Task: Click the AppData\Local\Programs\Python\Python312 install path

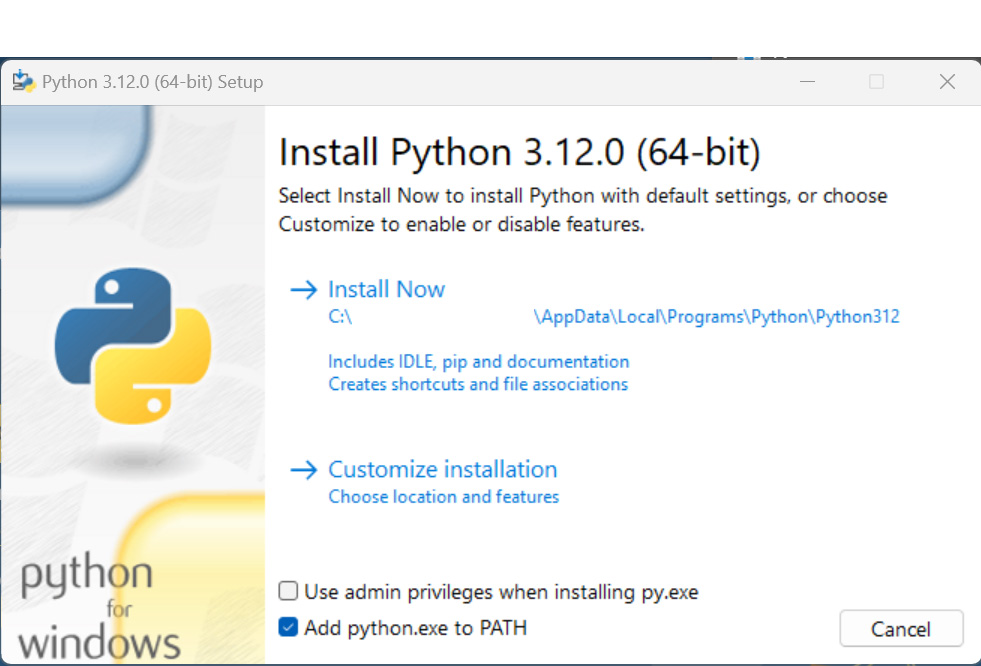Action: tap(716, 317)
